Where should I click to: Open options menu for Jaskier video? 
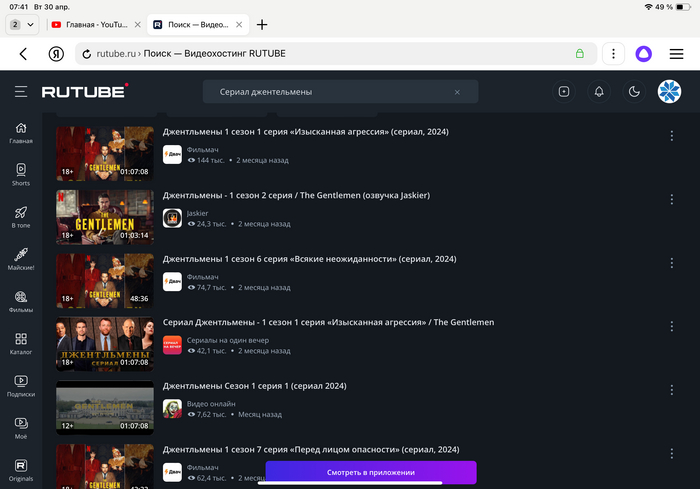(671, 200)
